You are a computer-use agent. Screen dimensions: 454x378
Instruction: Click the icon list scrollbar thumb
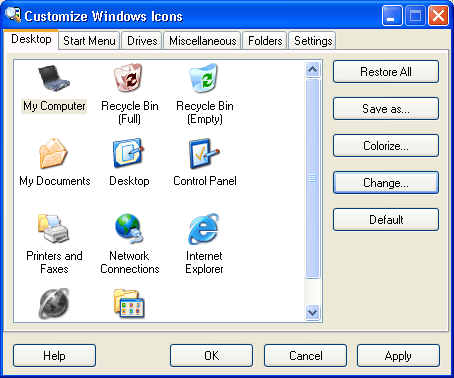coord(313,178)
